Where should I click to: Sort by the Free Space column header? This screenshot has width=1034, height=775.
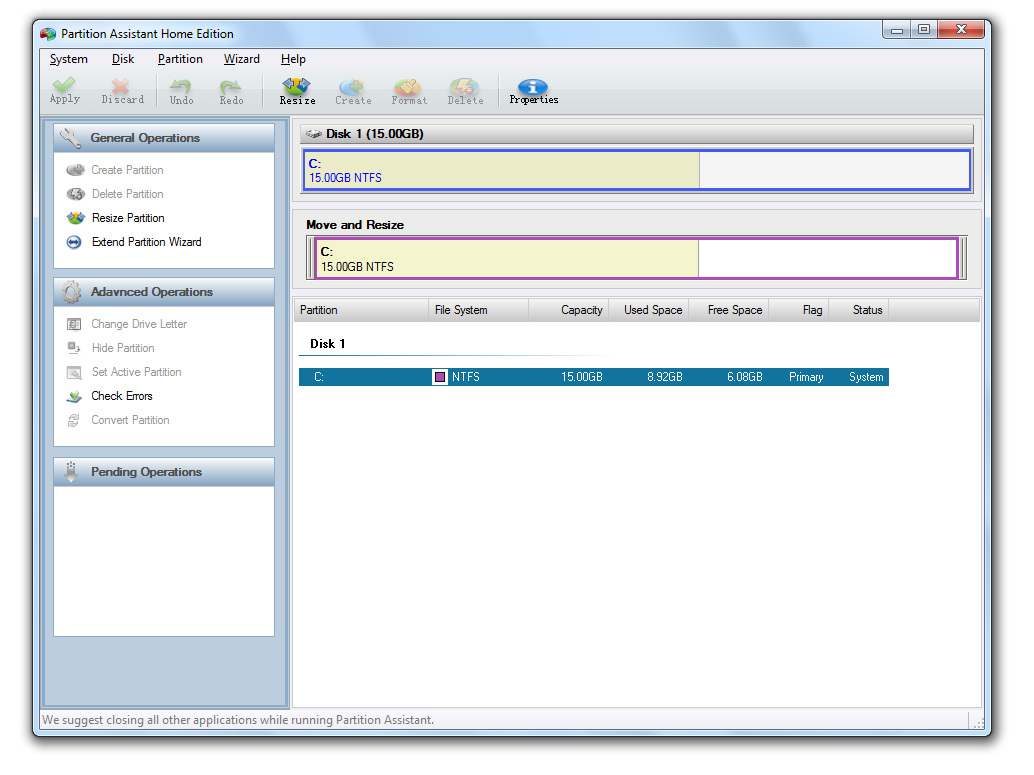(x=729, y=310)
